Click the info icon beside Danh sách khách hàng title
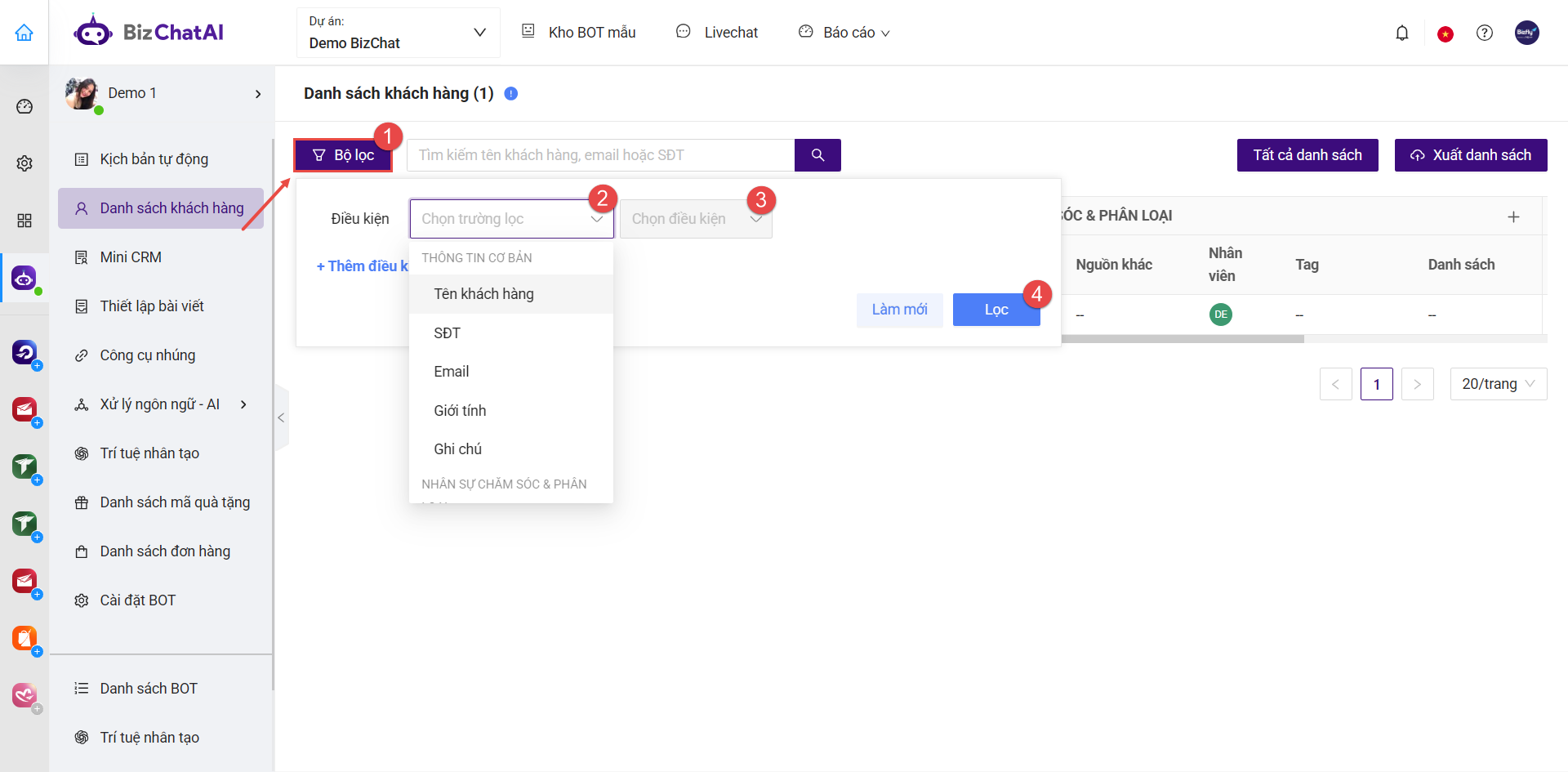Viewport: 1568px width, 772px height. click(x=511, y=94)
